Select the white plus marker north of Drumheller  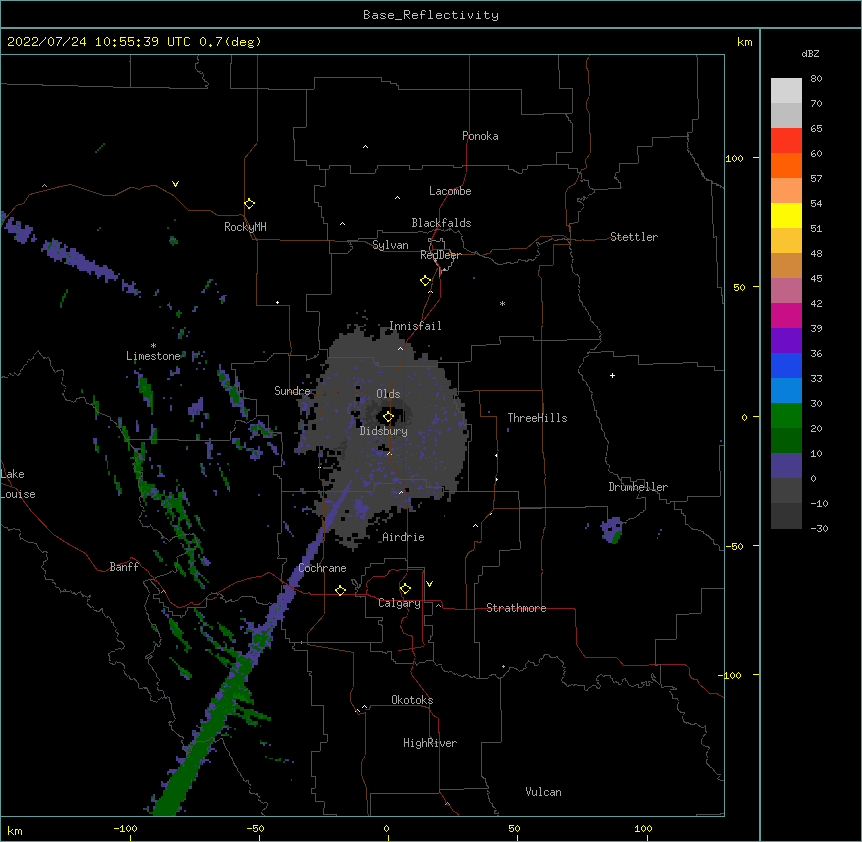pos(612,375)
